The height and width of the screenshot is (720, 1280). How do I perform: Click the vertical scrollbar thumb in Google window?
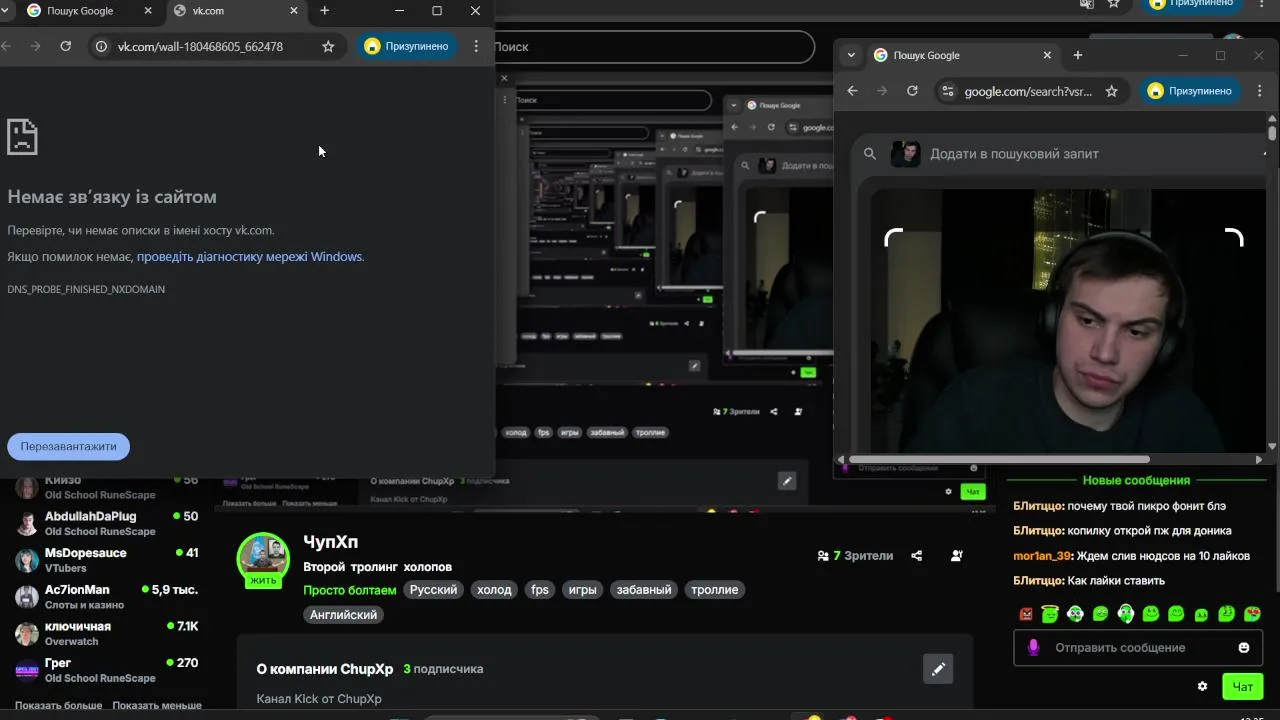click(1272, 132)
